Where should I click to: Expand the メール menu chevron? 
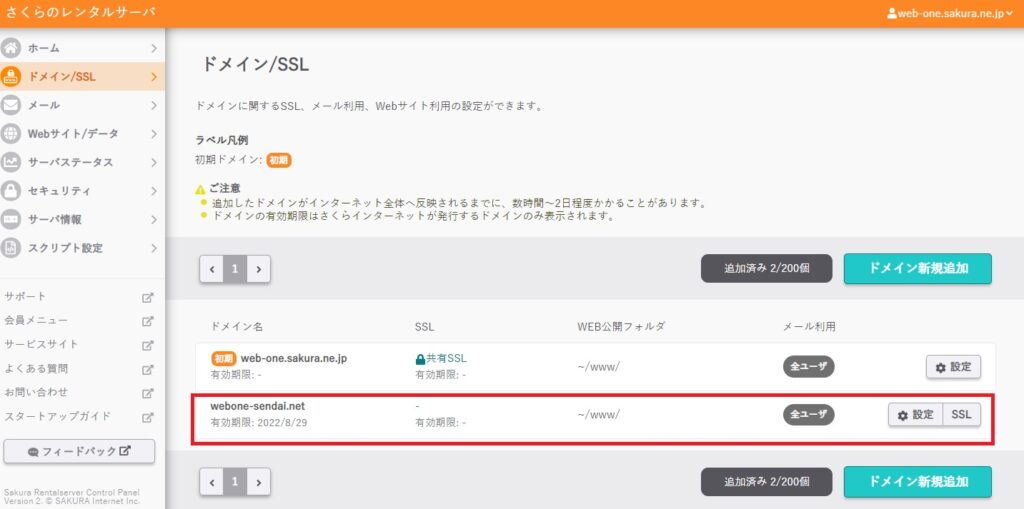coord(153,105)
